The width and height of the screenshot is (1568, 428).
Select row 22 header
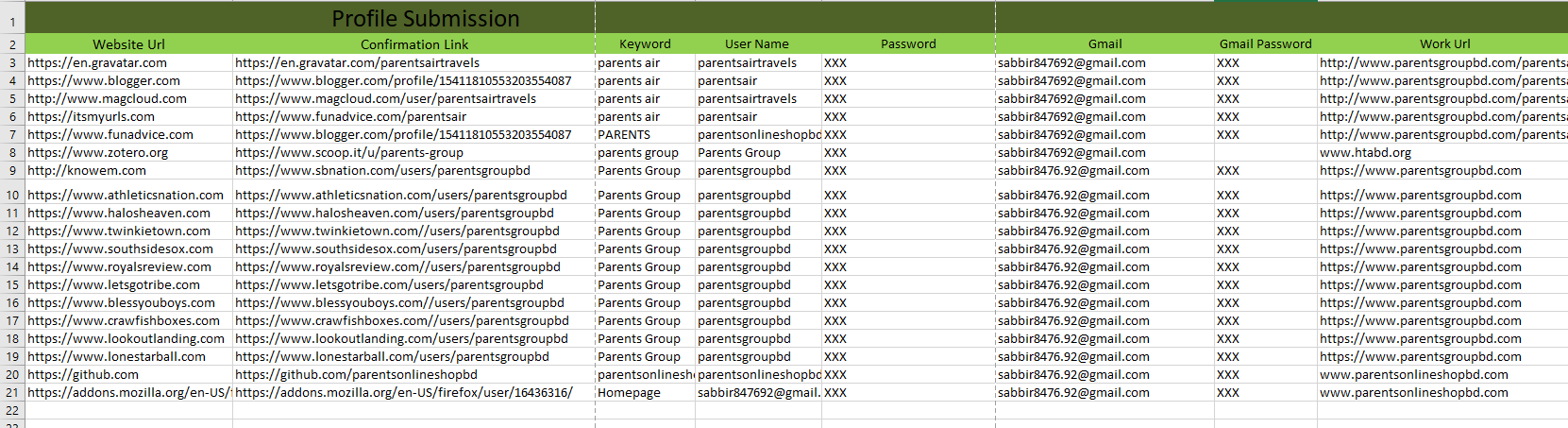[12, 411]
